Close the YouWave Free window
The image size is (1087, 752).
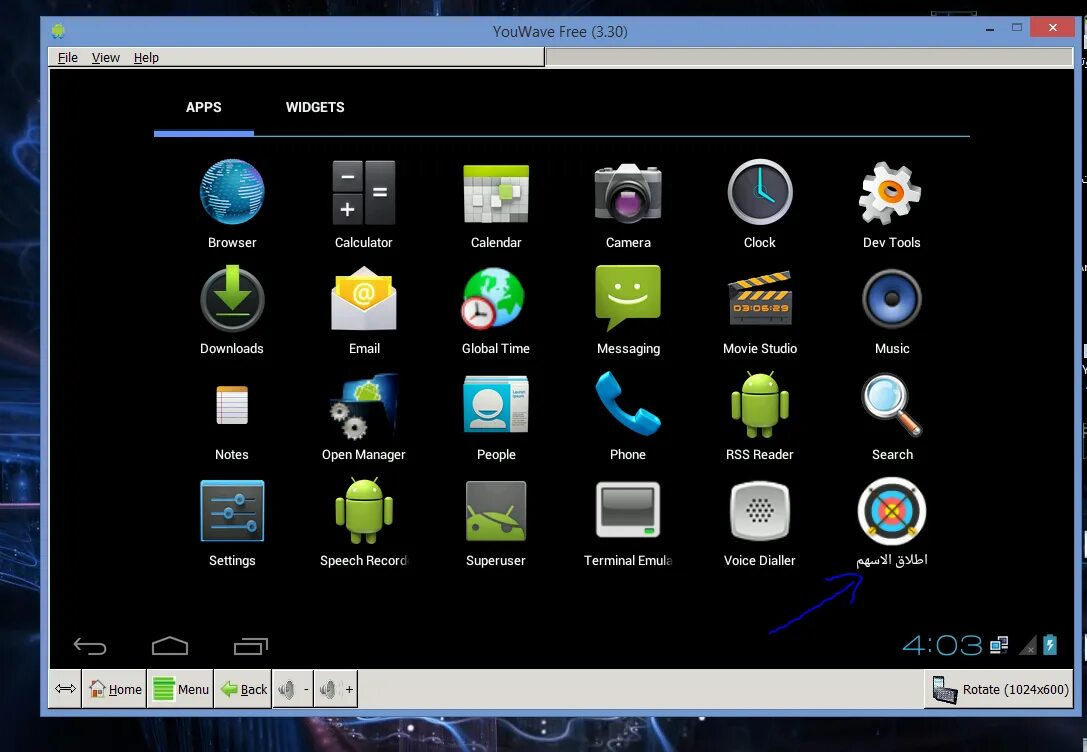pos(1052,28)
